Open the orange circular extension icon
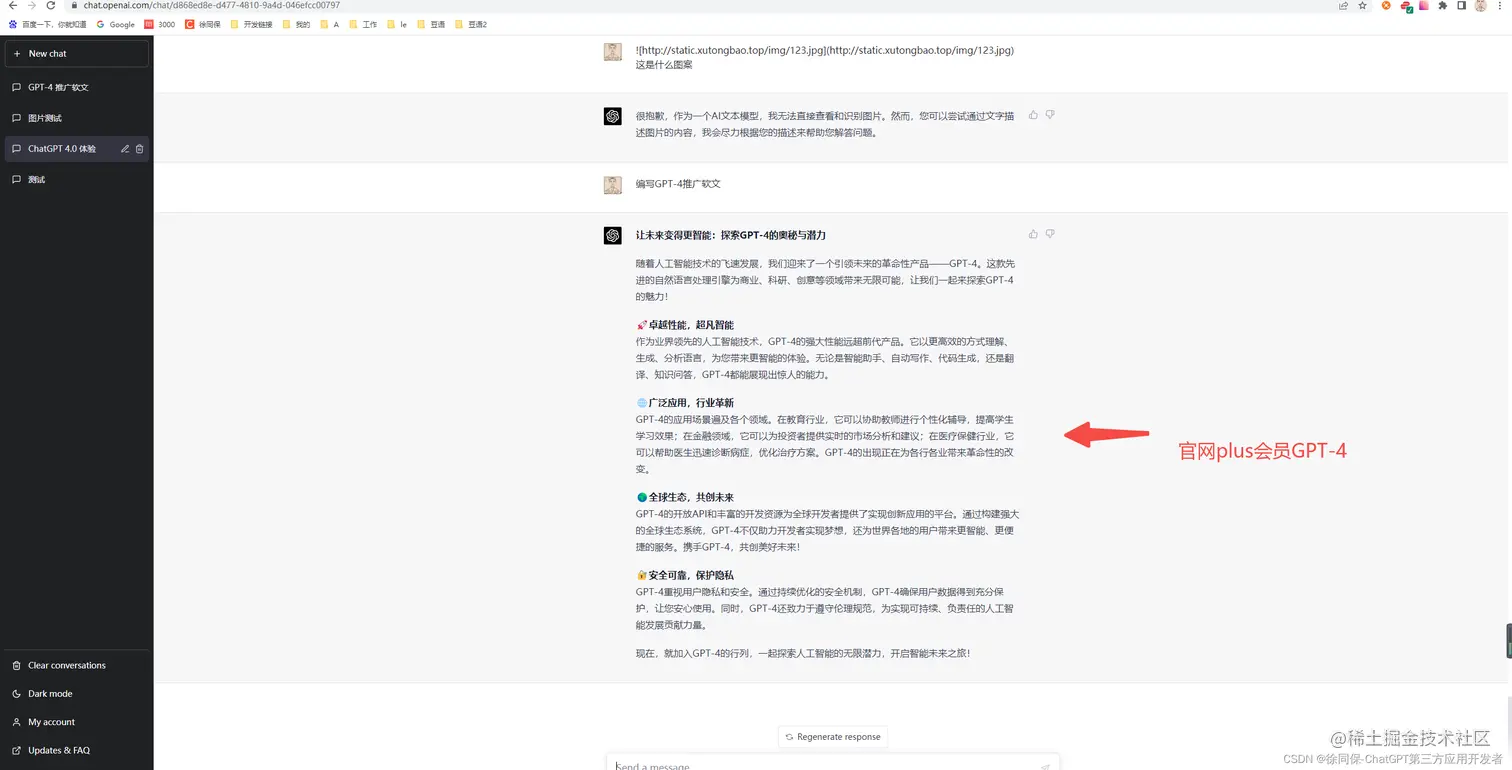The image size is (1512, 770). [1386, 5]
